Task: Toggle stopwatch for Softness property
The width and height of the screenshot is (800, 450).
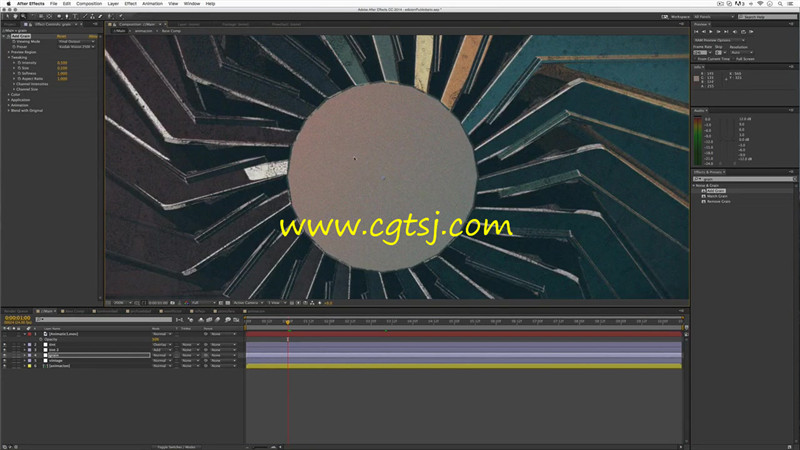Action: pyautogui.click(x=19, y=73)
